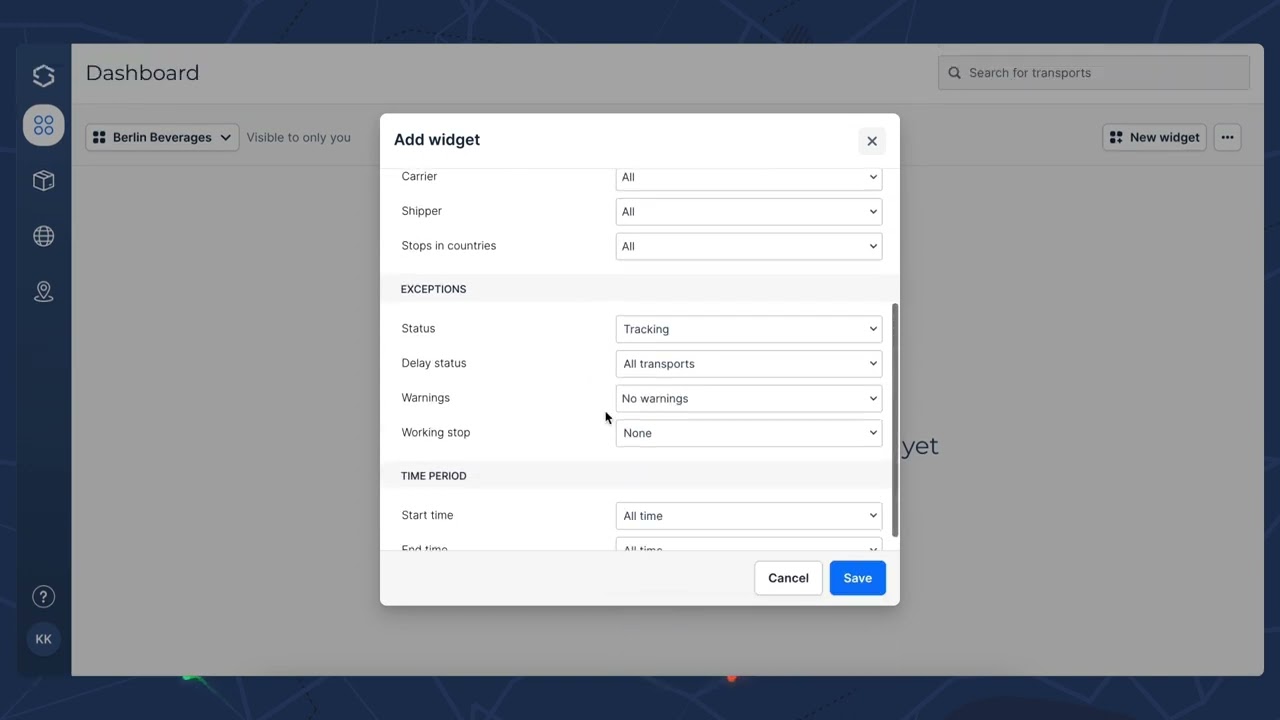The width and height of the screenshot is (1280, 720).
Task: Click the Stops in countries label
Action: [448, 246]
